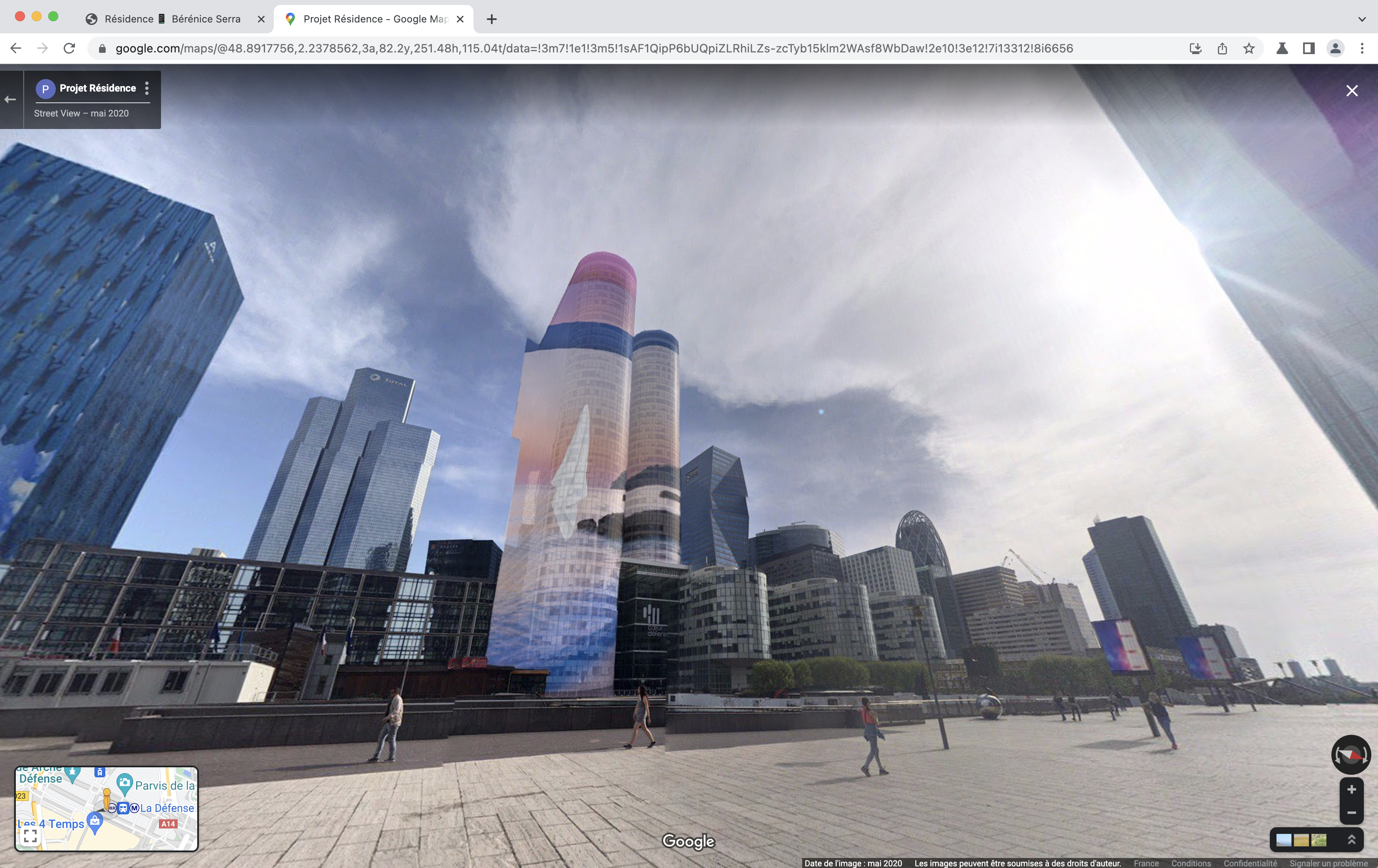Open the Chrome Labs flask icon
This screenshot has height=868, width=1378.
(1282, 49)
